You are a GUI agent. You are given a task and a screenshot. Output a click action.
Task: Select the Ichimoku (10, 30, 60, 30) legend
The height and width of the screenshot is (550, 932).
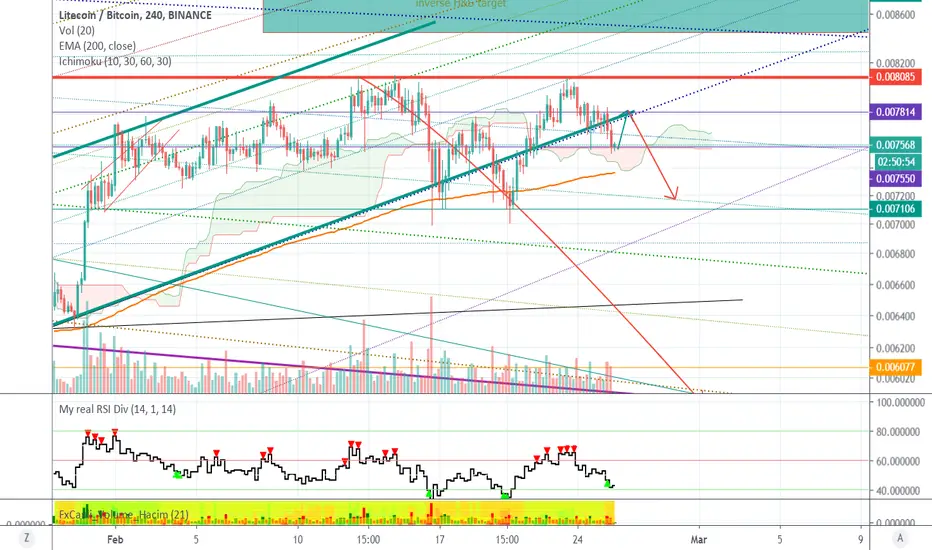point(115,61)
